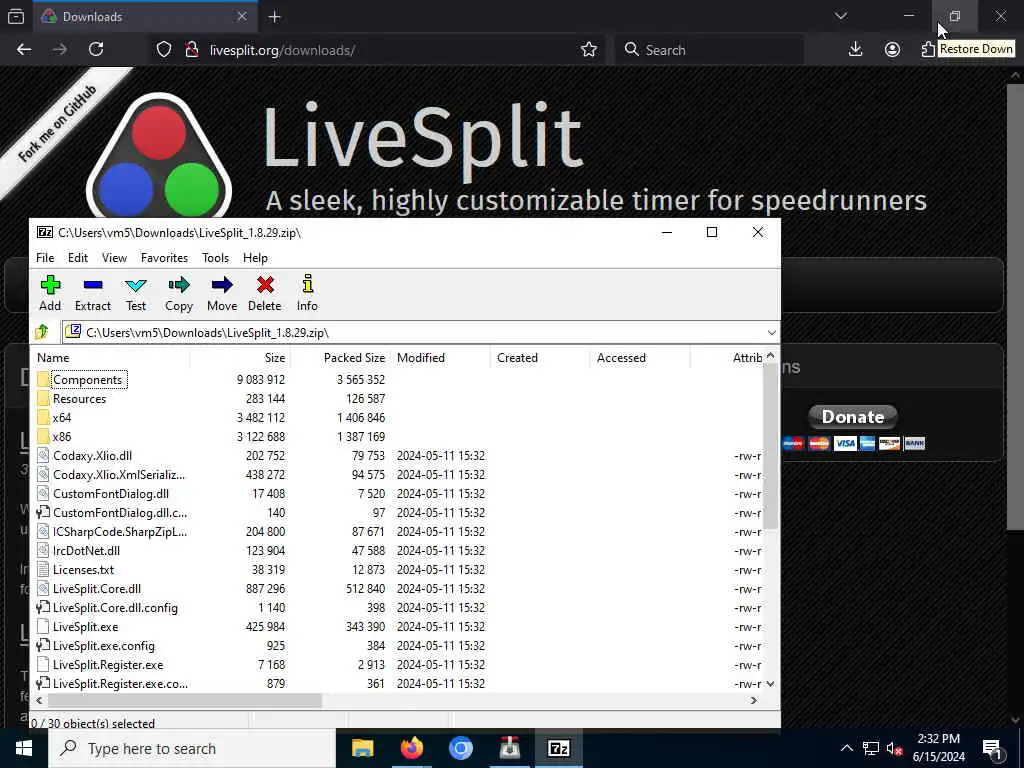Show hidden system tray icons
Screen dimensions: 1024x768
846,748
